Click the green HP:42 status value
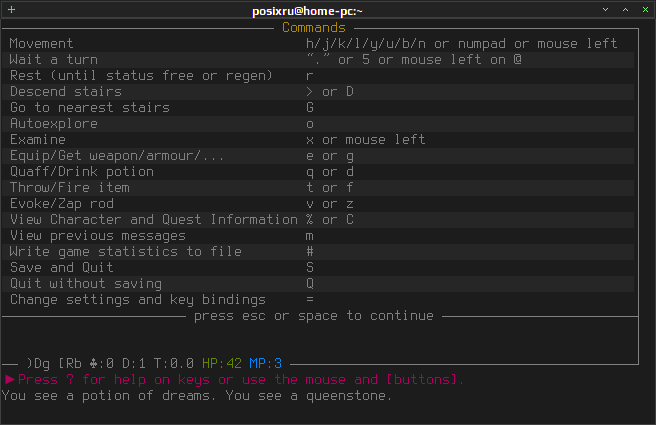Screen dimensions: 656x425 tap(222, 363)
